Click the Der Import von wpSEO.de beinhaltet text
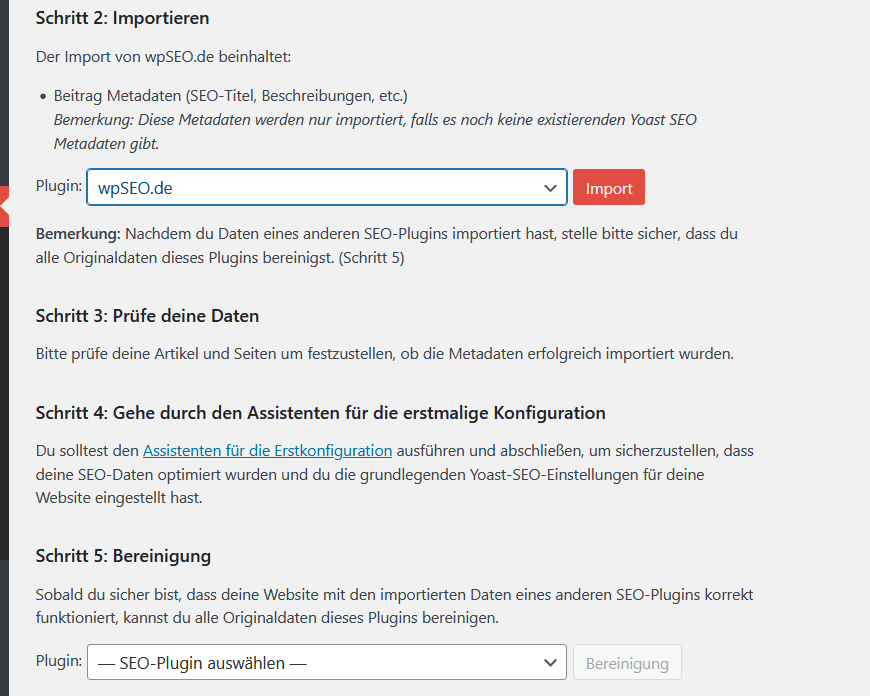This screenshot has height=696, width=870. (163, 57)
